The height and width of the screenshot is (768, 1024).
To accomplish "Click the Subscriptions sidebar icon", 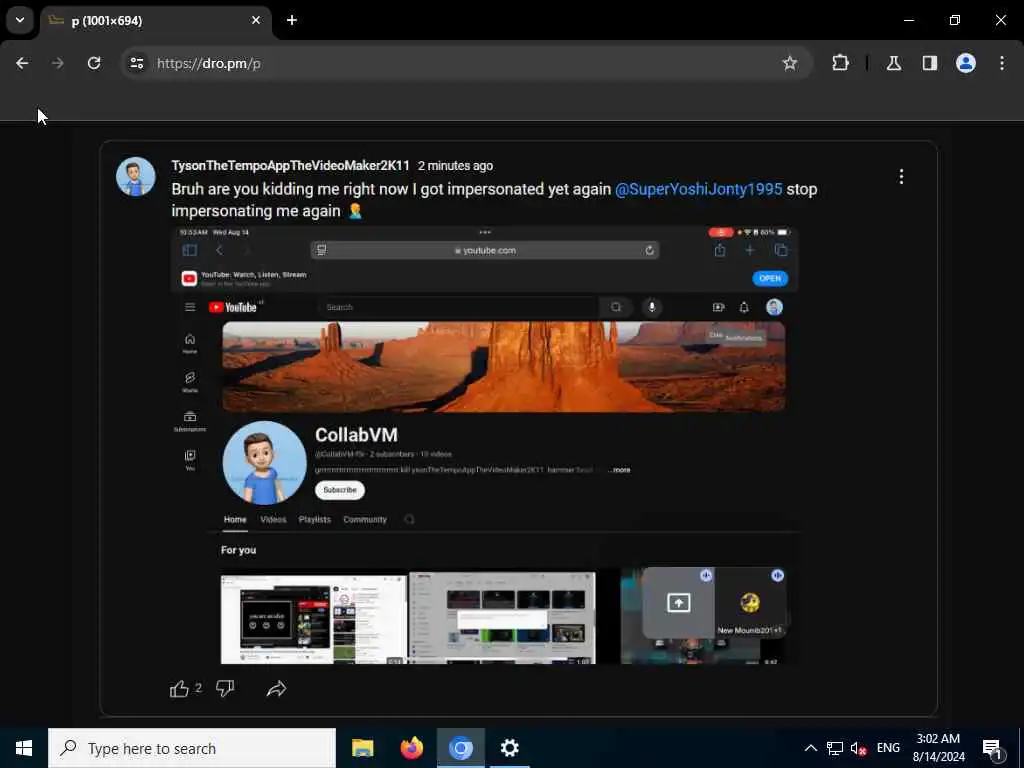I will pyautogui.click(x=190, y=421).
